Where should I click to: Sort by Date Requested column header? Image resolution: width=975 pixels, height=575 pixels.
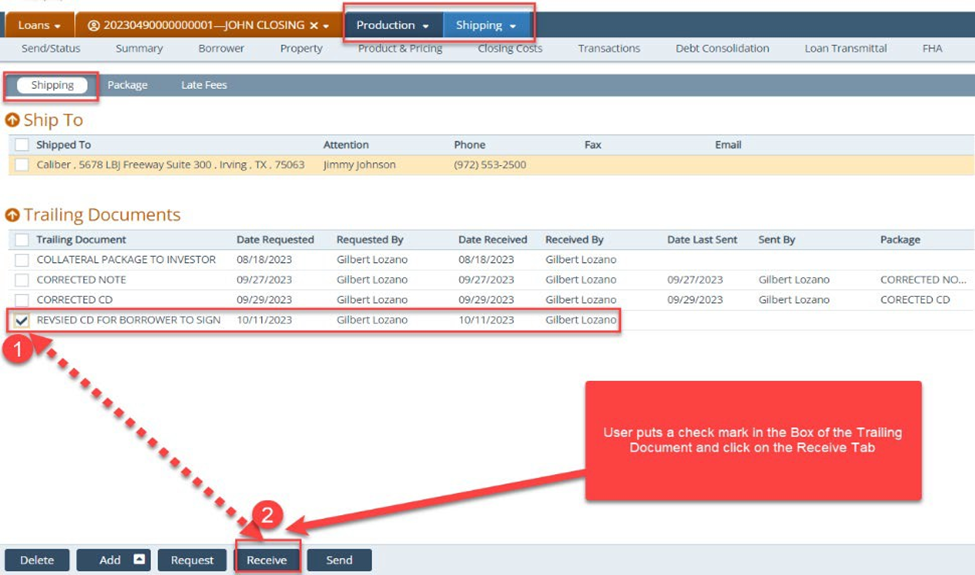[275, 239]
